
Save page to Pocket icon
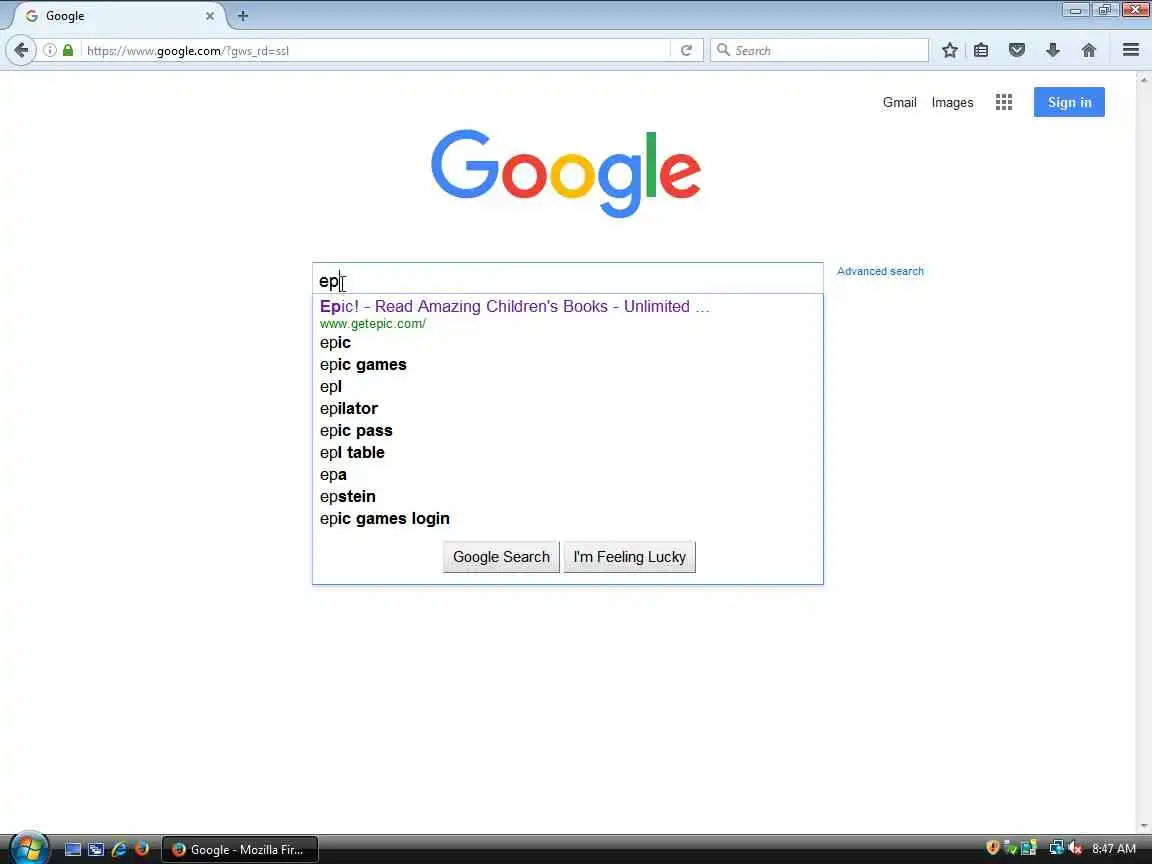tap(1017, 50)
